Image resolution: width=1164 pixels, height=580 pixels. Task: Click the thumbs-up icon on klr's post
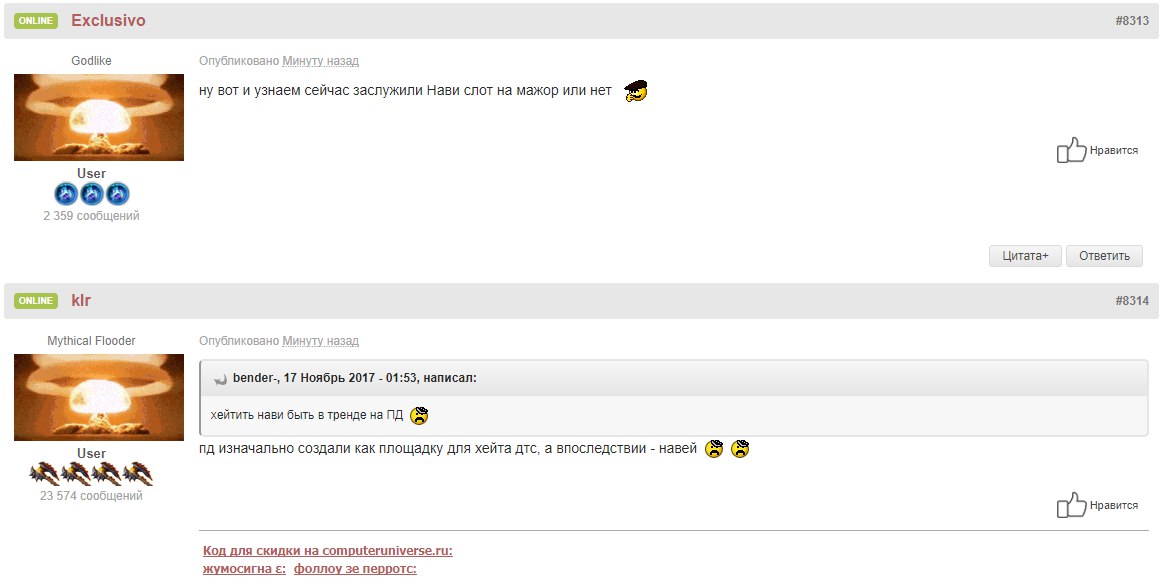click(x=1071, y=504)
